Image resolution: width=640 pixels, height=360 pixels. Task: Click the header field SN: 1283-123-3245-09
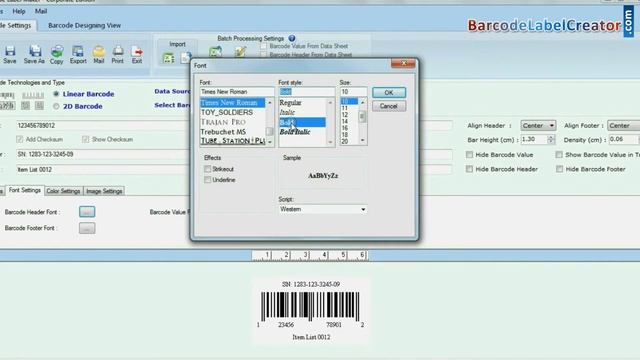pyautogui.click(x=103, y=154)
